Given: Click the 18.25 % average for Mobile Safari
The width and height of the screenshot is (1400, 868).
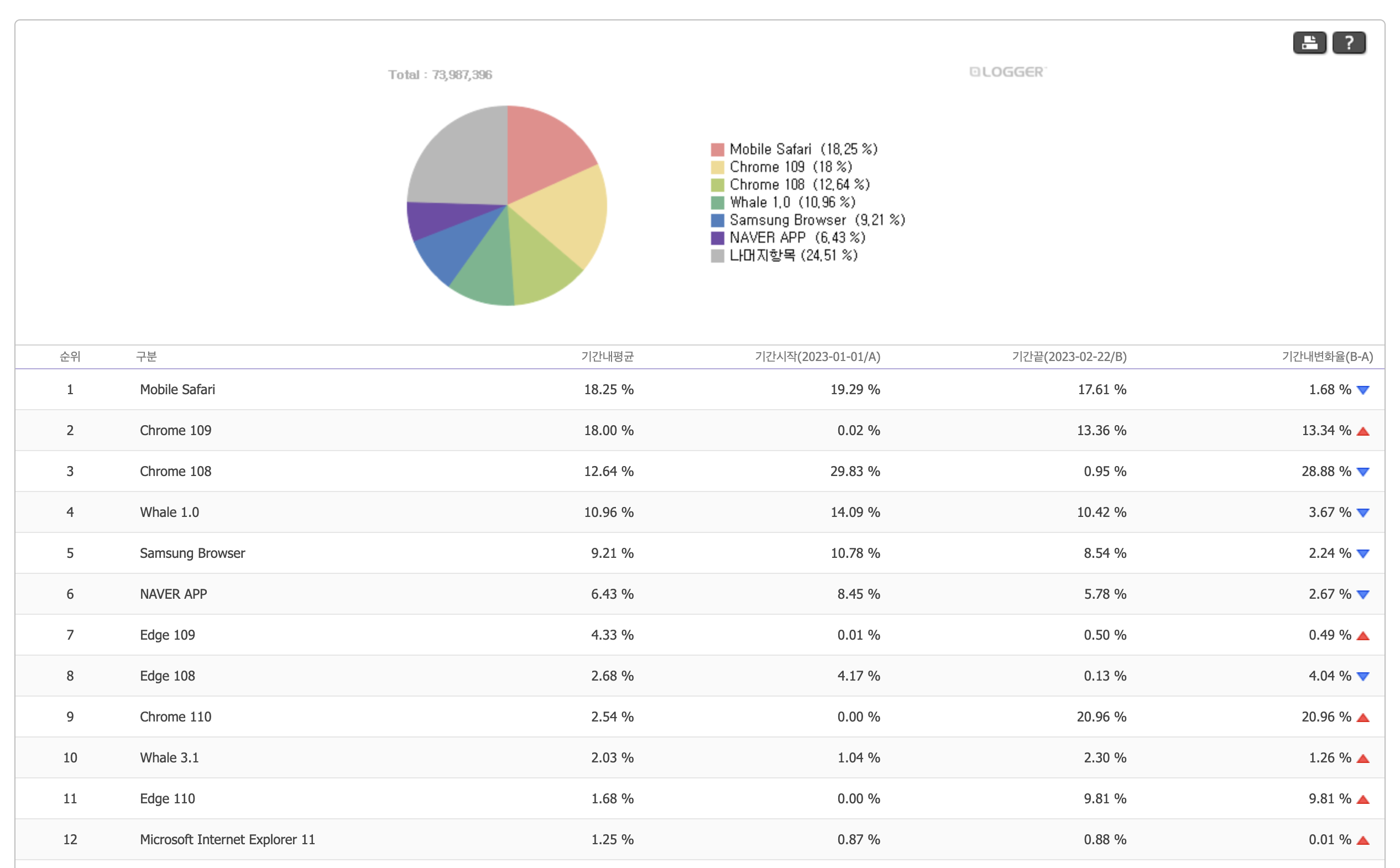Looking at the screenshot, I should tap(608, 389).
